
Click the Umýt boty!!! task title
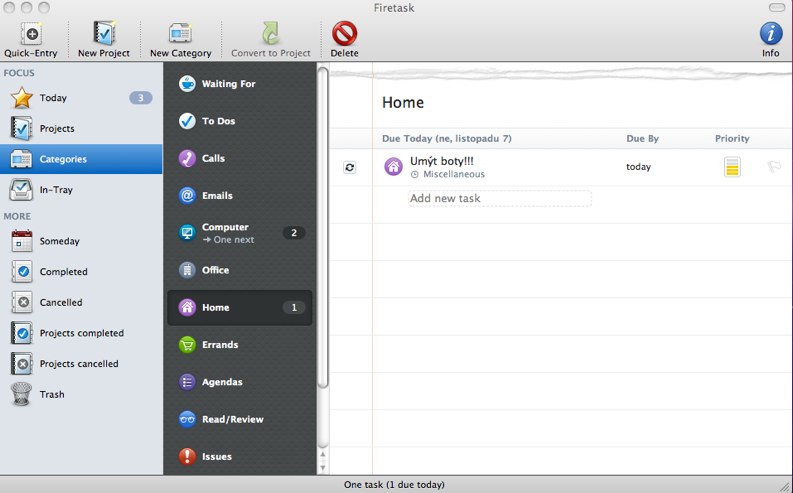(442, 161)
